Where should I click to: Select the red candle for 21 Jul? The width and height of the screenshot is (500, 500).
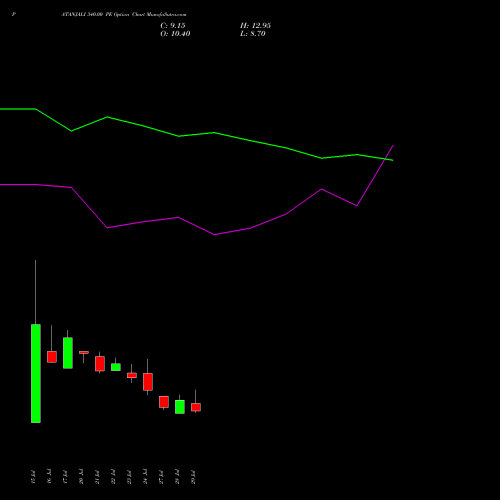[100, 364]
